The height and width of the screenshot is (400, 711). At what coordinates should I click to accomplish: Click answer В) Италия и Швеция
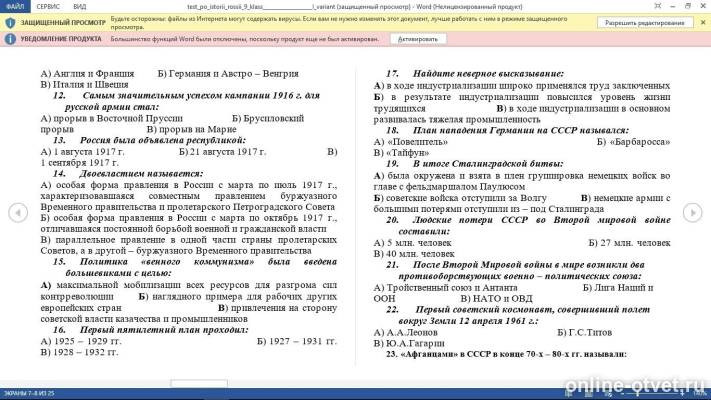coord(84,84)
